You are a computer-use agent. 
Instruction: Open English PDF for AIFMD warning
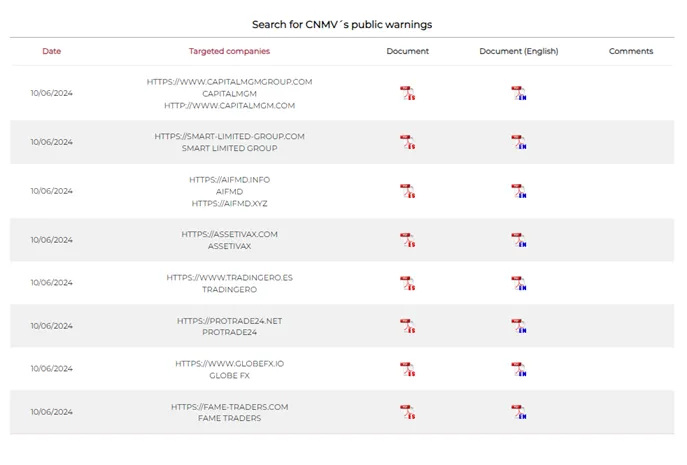(519, 192)
